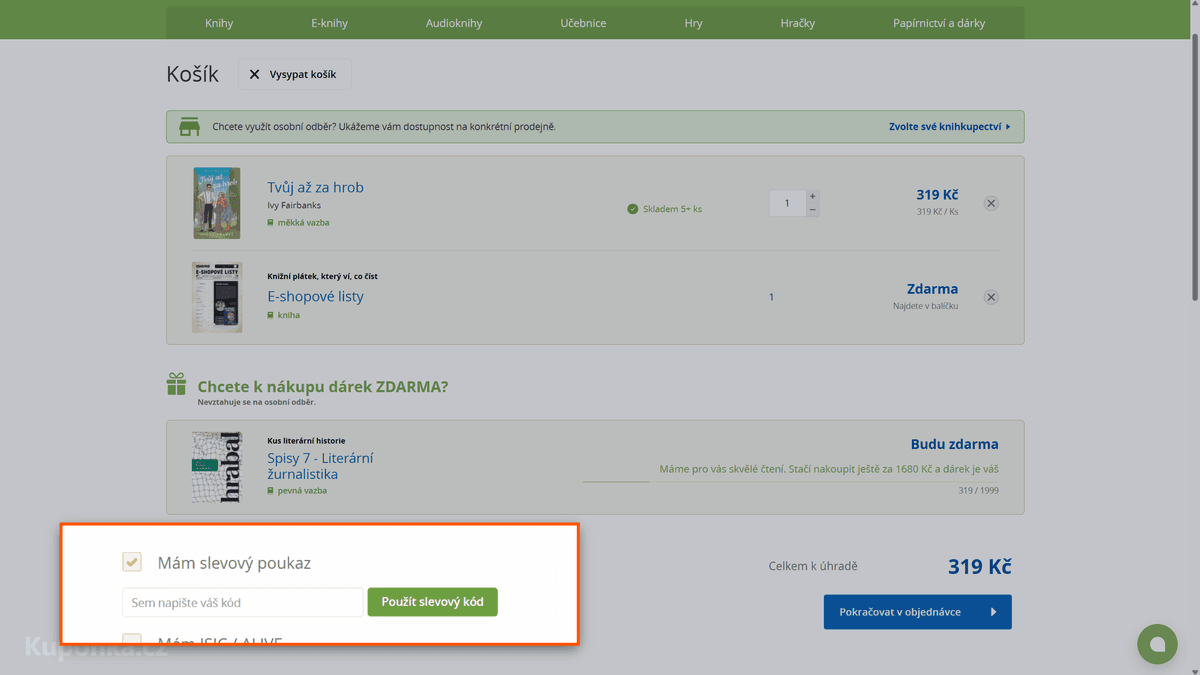Open the Audioknihy menu category
The image size is (1200, 675).
(454, 23)
